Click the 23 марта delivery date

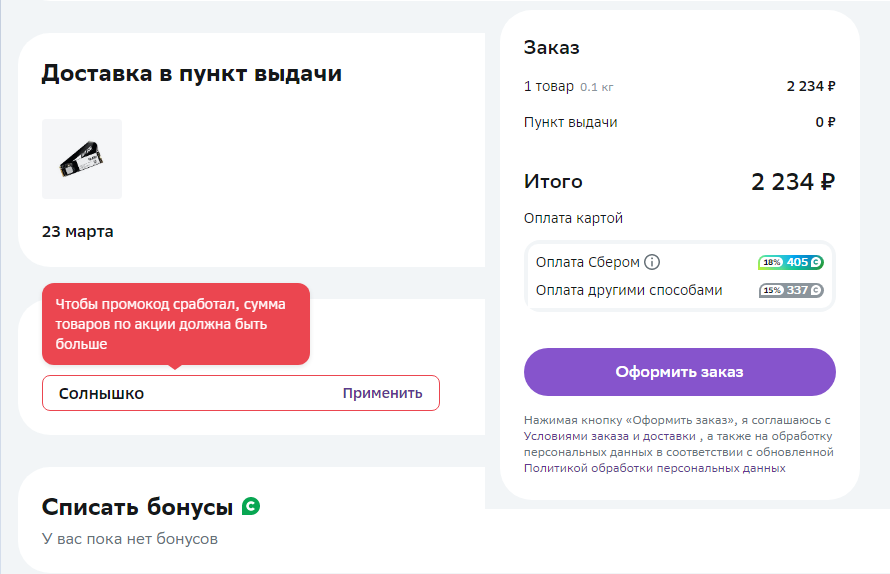pyautogui.click(x=78, y=232)
